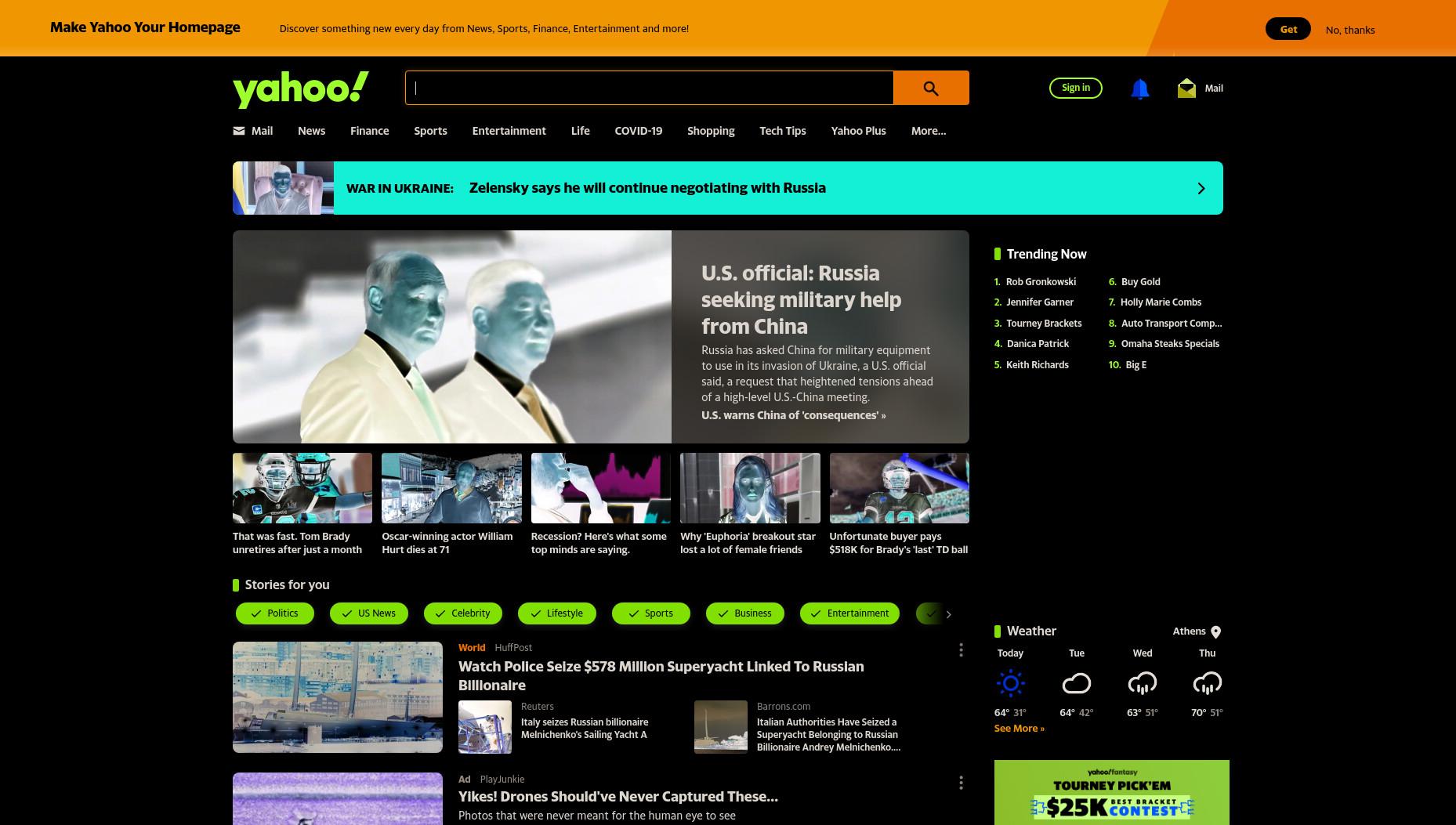Click the cloudy weather icon for Tue
The width and height of the screenshot is (1456, 825).
tap(1077, 683)
